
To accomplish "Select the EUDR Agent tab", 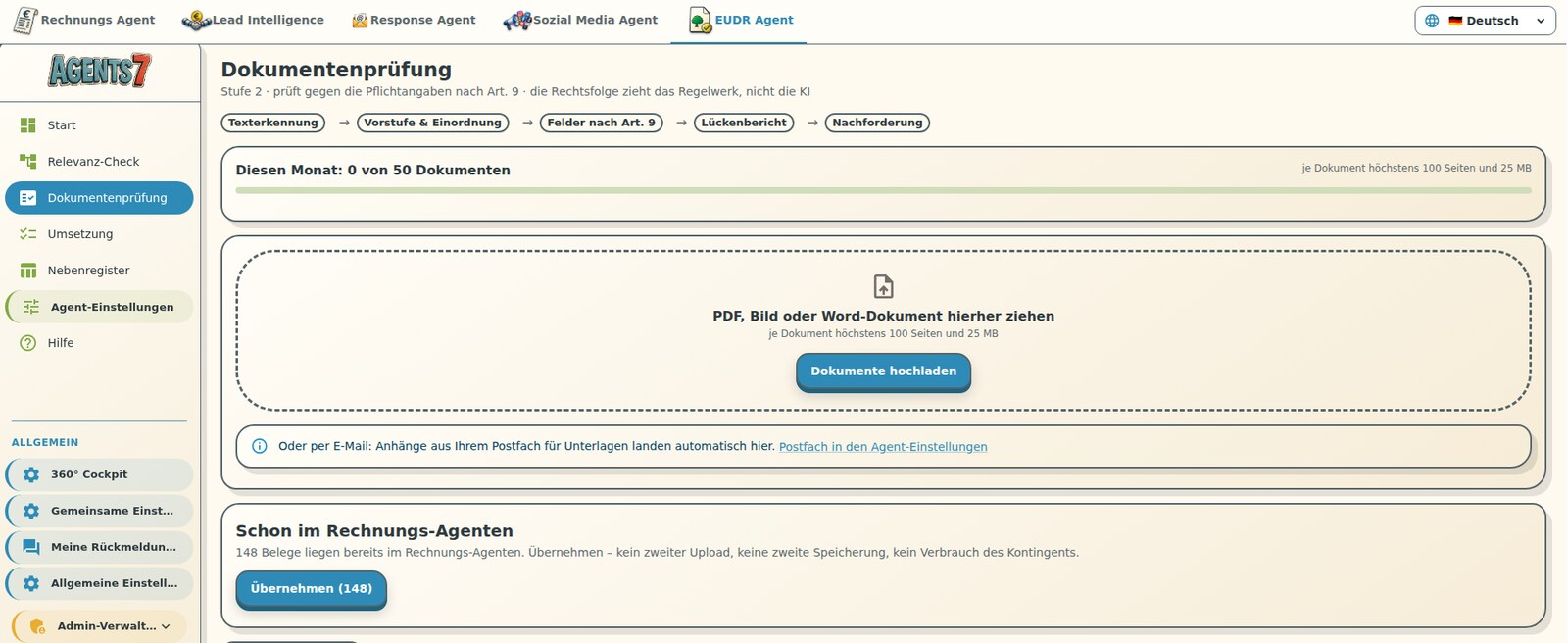I will pos(740,21).
